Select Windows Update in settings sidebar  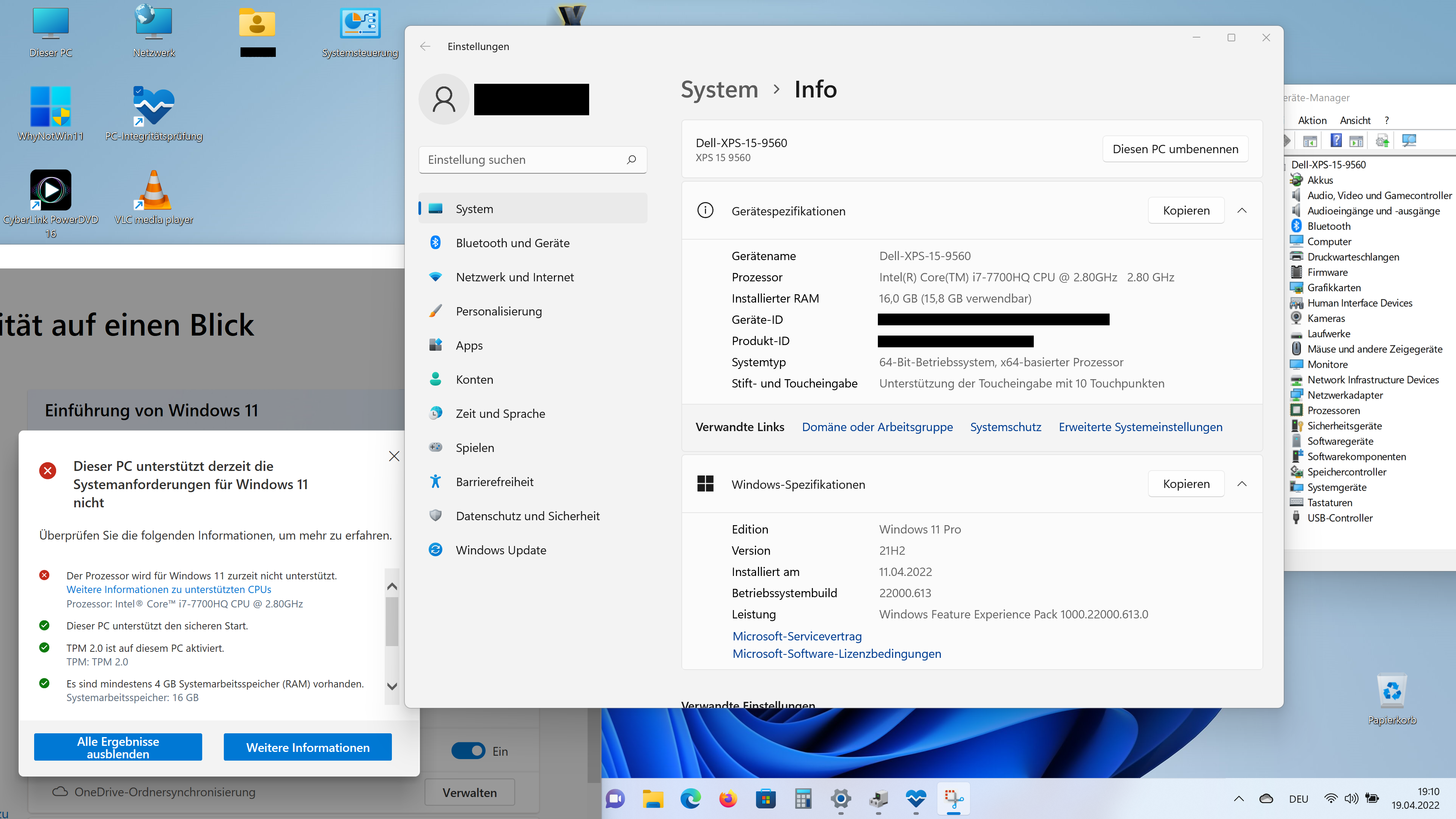(501, 549)
